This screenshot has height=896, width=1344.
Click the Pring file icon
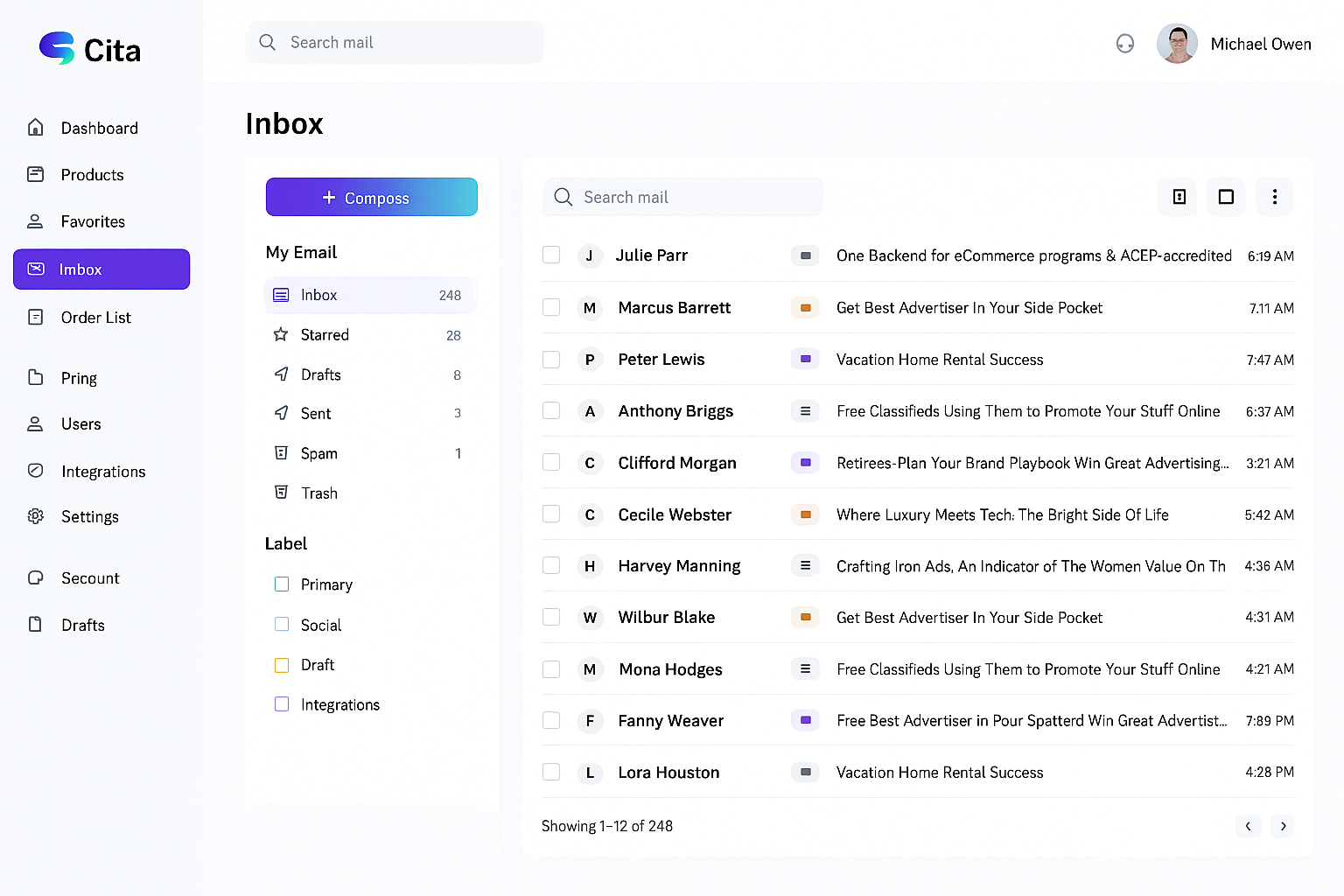point(35,377)
